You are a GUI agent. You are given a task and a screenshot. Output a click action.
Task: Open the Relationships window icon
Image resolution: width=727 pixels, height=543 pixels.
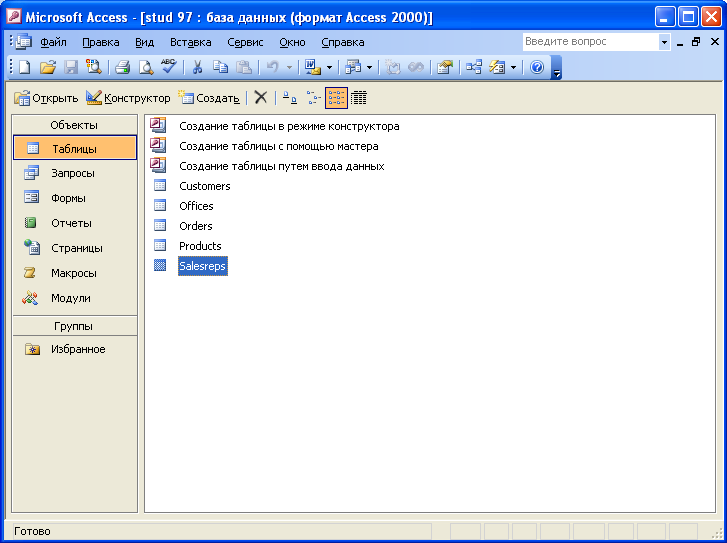pyautogui.click(x=474, y=68)
